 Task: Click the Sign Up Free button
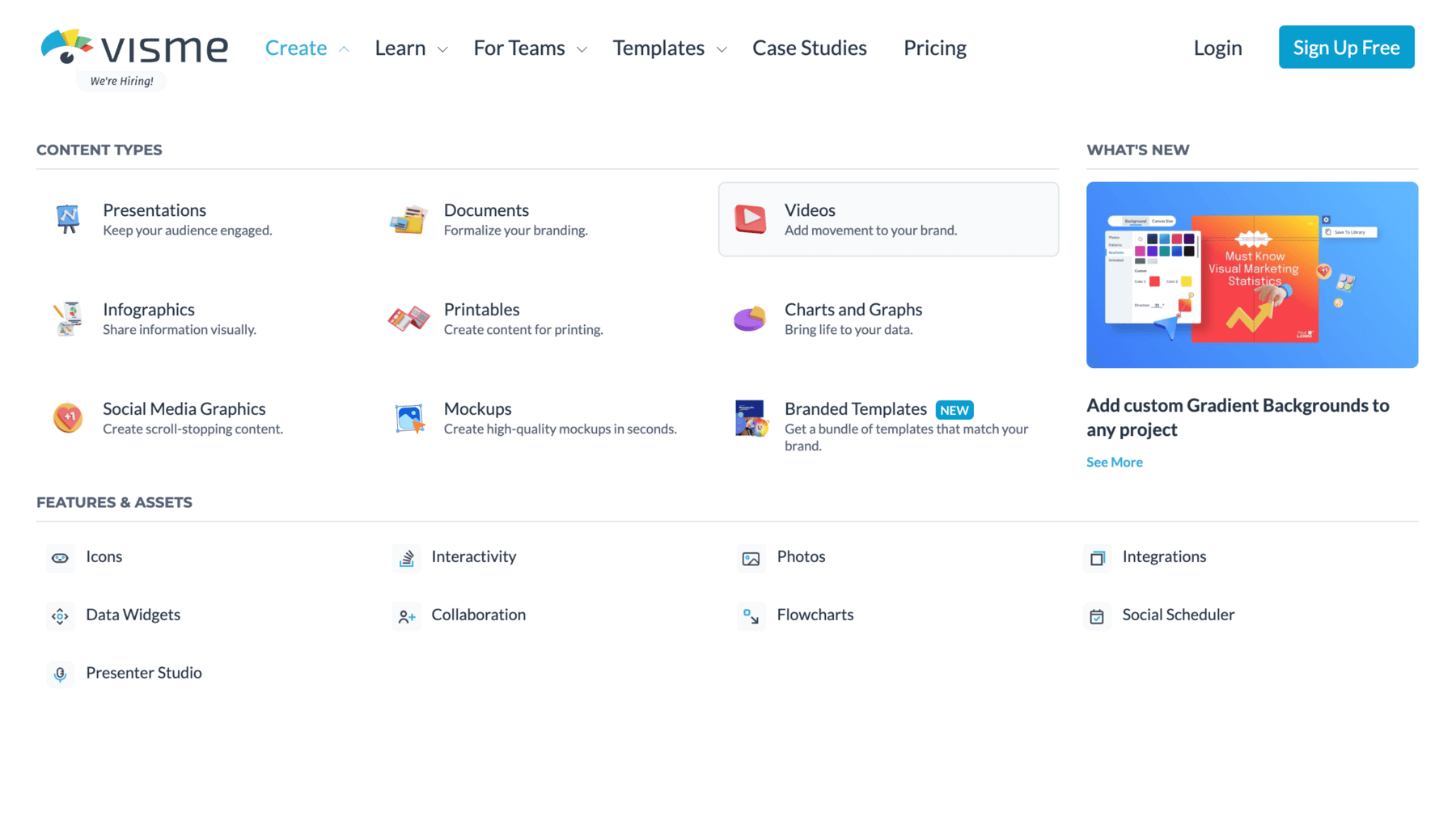pyautogui.click(x=1346, y=47)
